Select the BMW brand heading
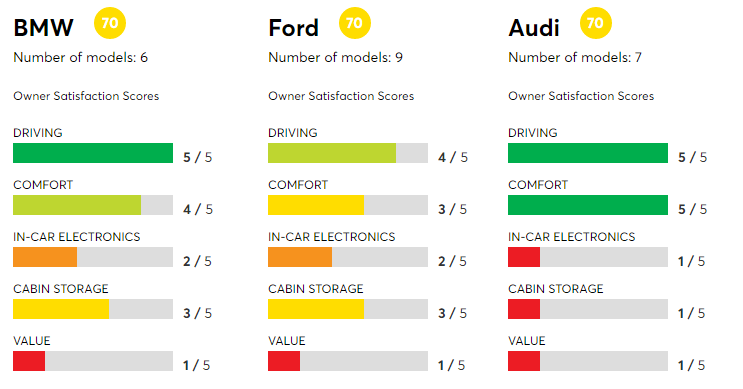The width and height of the screenshot is (743, 389). pos(44,27)
